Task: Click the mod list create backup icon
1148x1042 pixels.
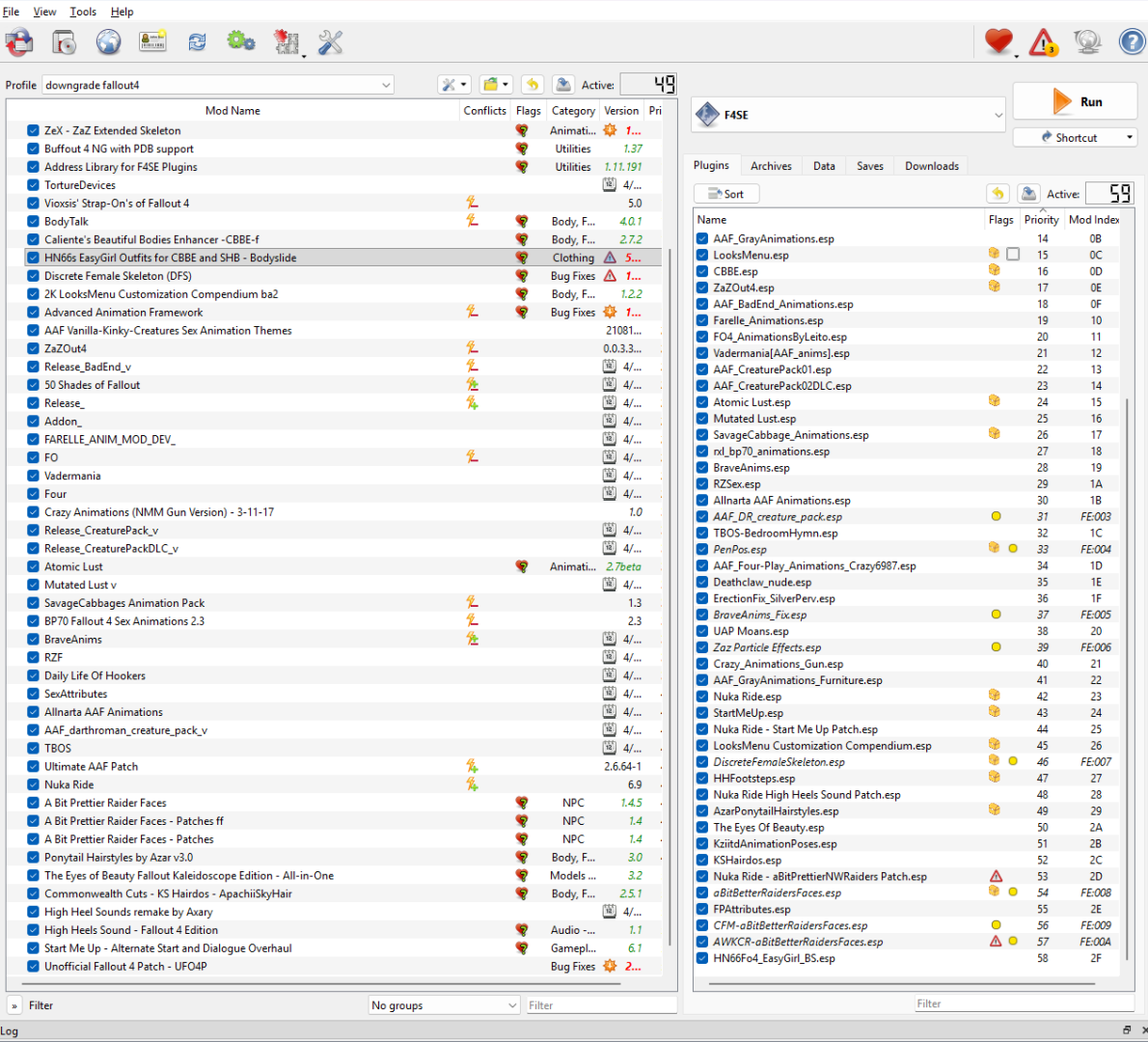Action: [x=563, y=85]
